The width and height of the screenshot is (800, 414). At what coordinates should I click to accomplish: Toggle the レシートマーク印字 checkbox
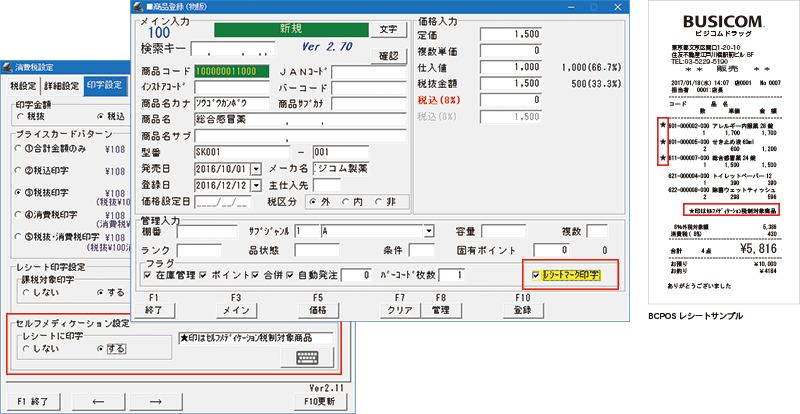tap(538, 274)
